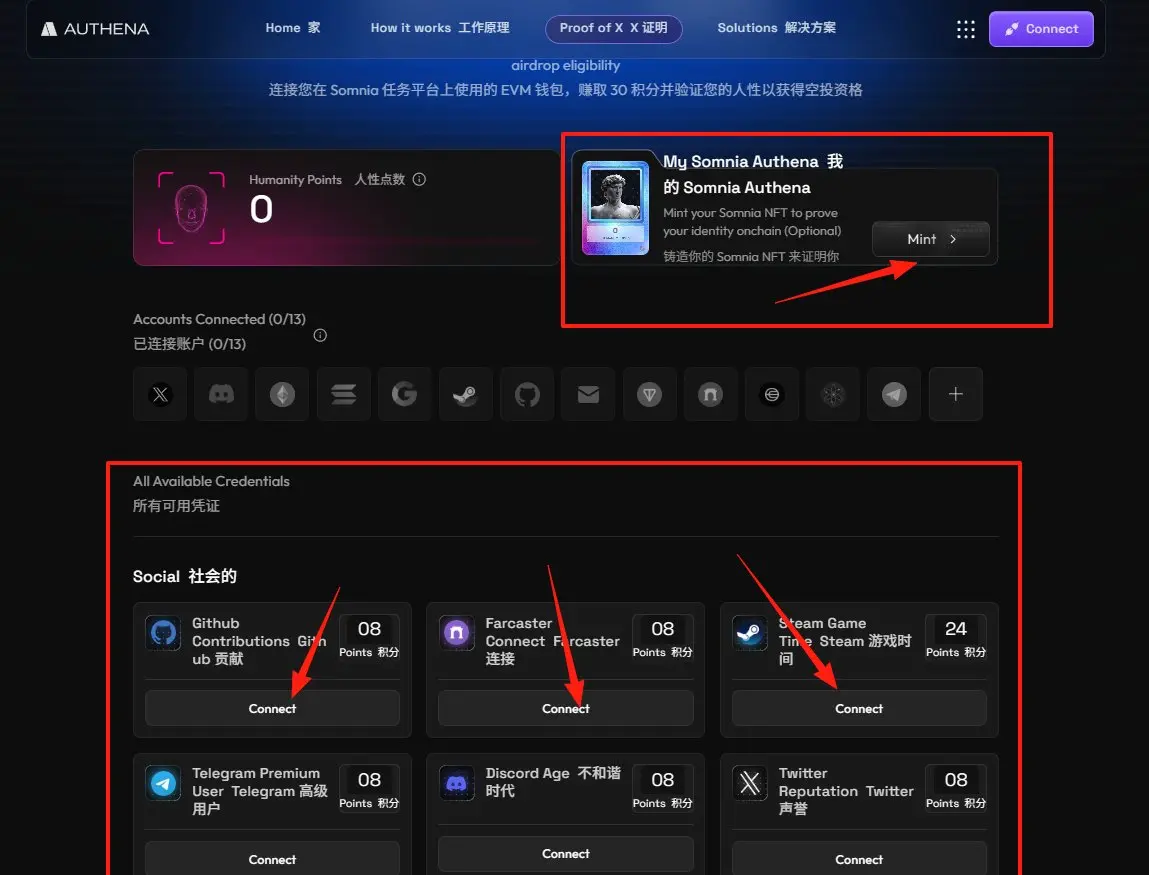Image resolution: width=1149 pixels, height=875 pixels.
Task: Connect Github Contributions credential
Action: (272, 709)
